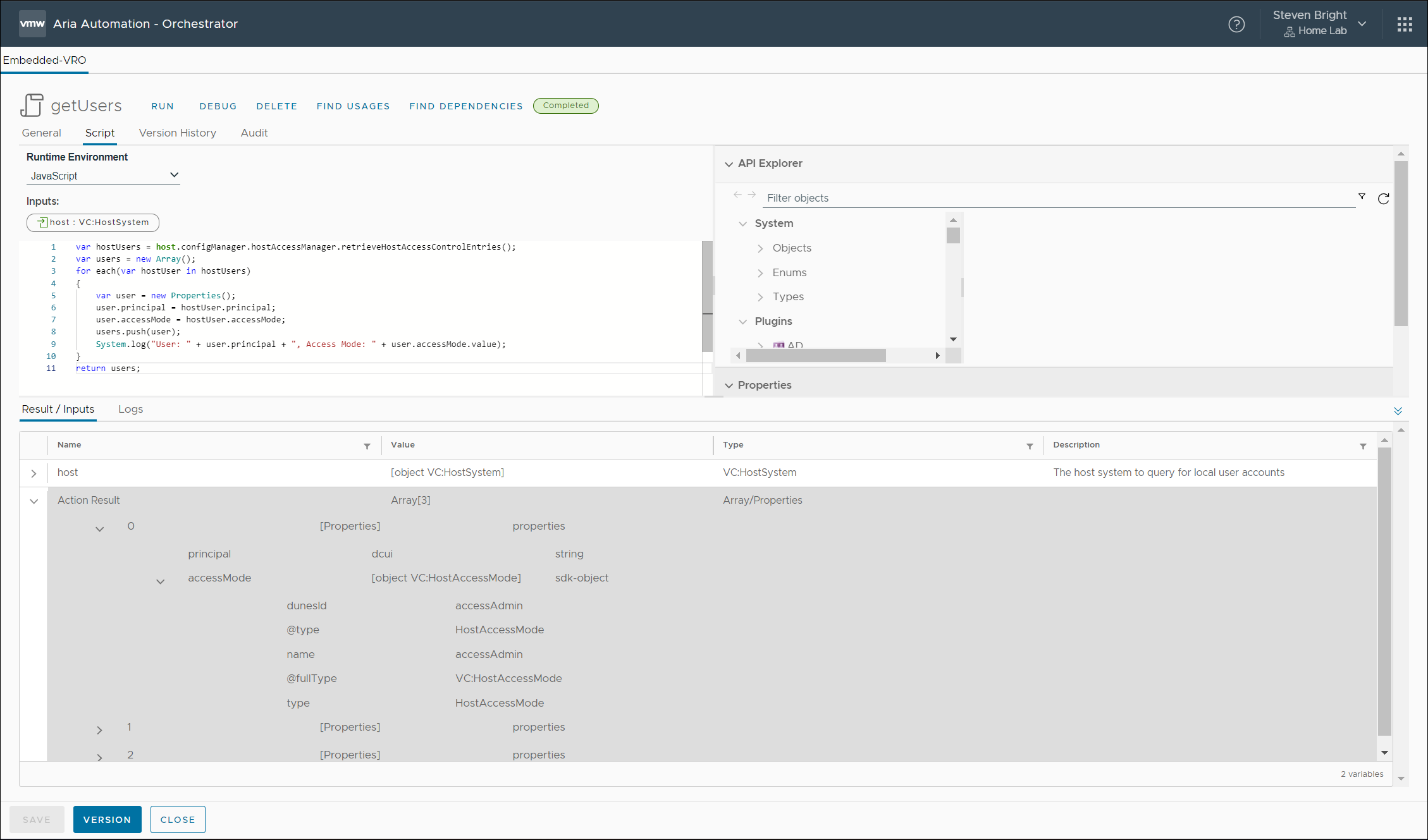
Task: Collapse the System tree node
Action: [743, 224]
